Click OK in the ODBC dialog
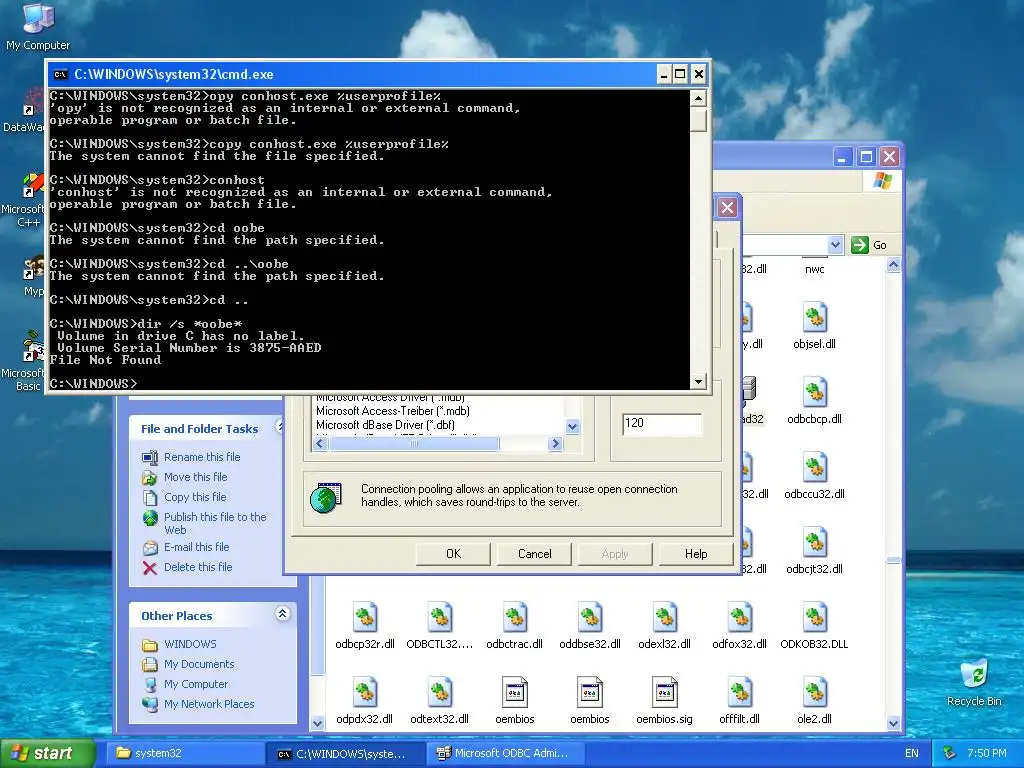The height and width of the screenshot is (768, 1024). click(x=453, y=554)
